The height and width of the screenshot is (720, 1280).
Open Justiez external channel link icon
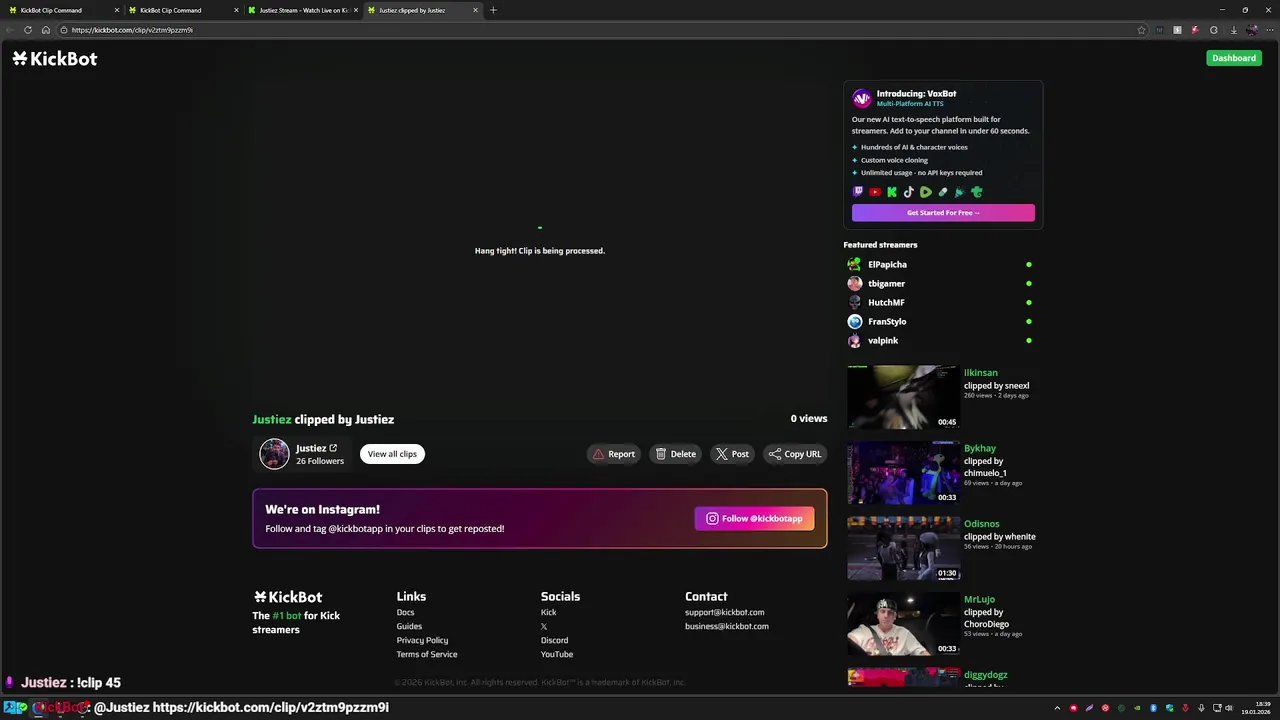pos(333,448)
